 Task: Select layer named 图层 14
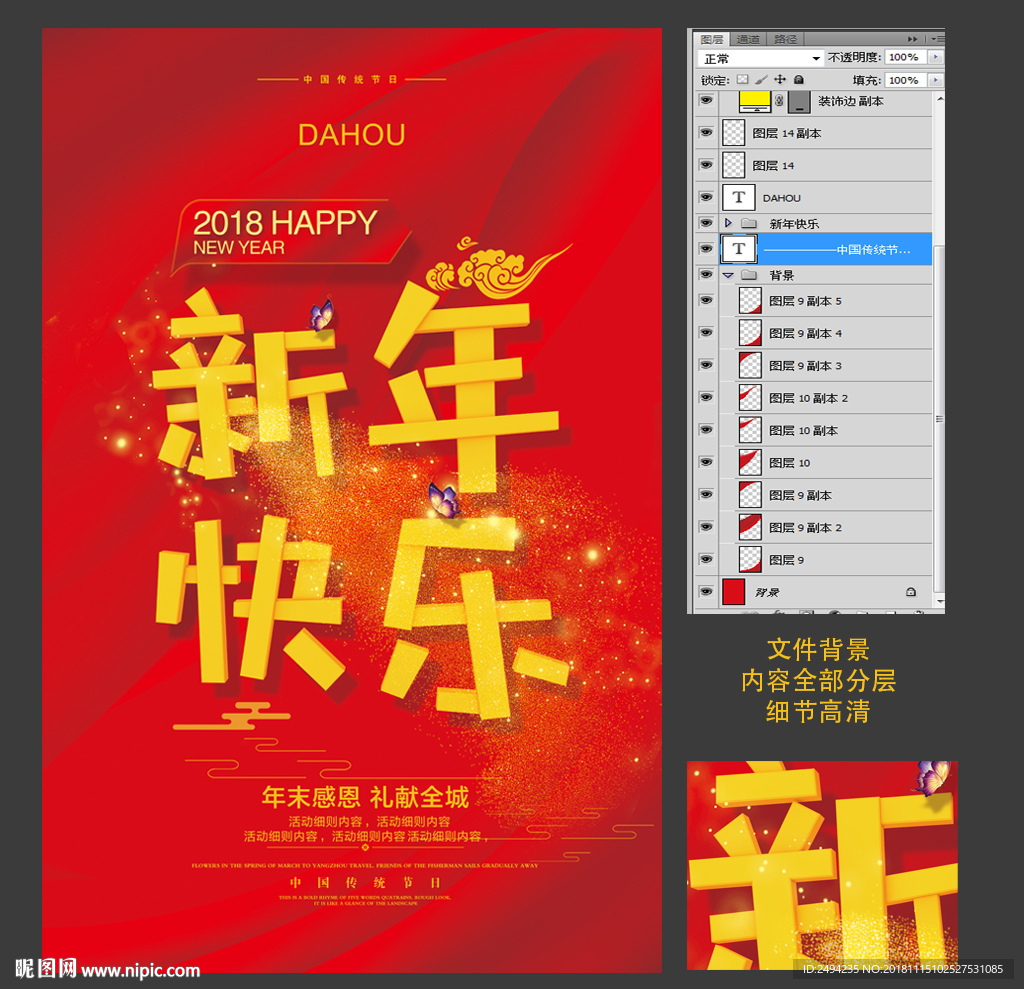[773, 165]
